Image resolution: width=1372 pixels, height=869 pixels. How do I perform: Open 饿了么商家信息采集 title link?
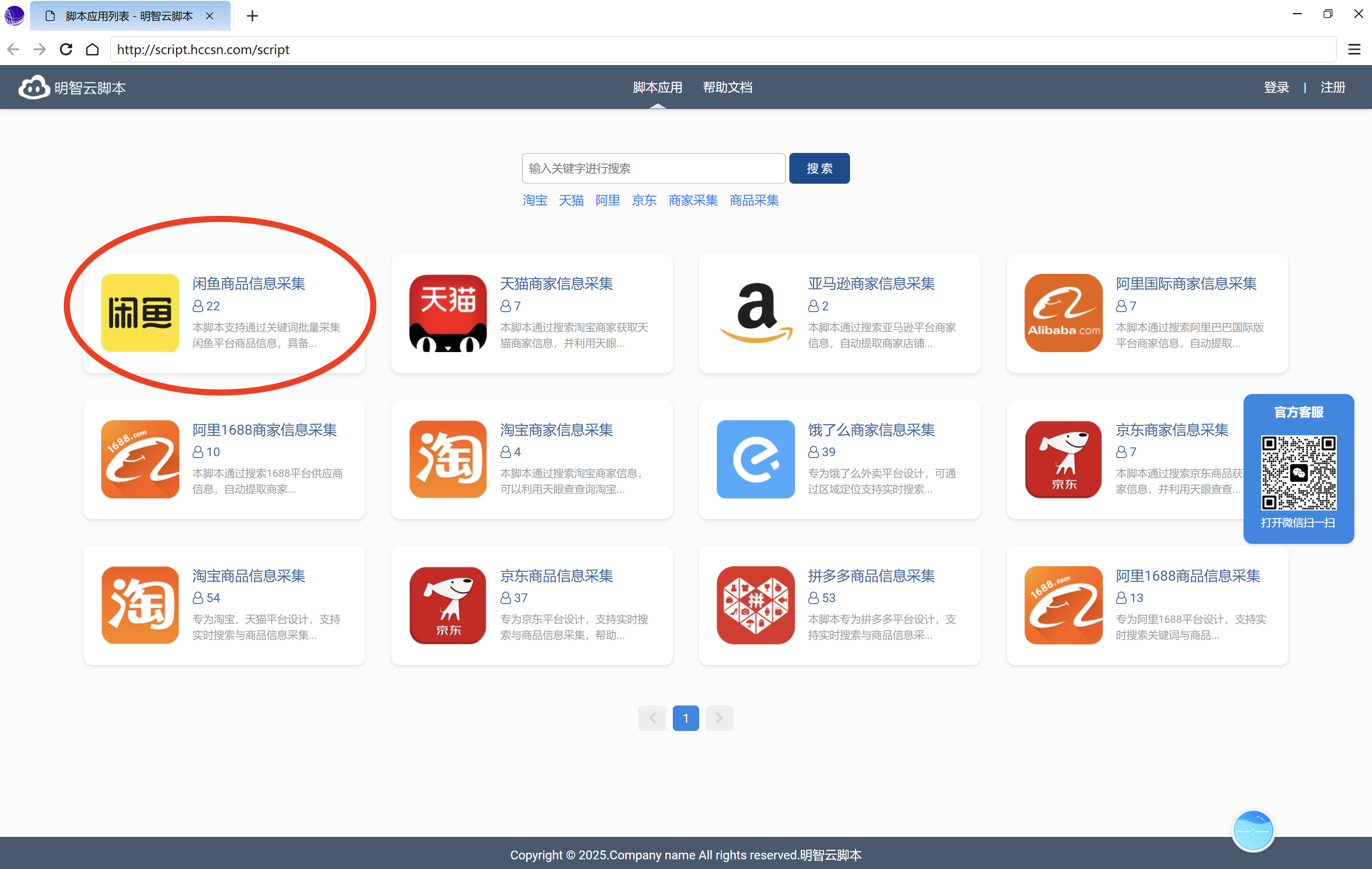pos(871,430)
